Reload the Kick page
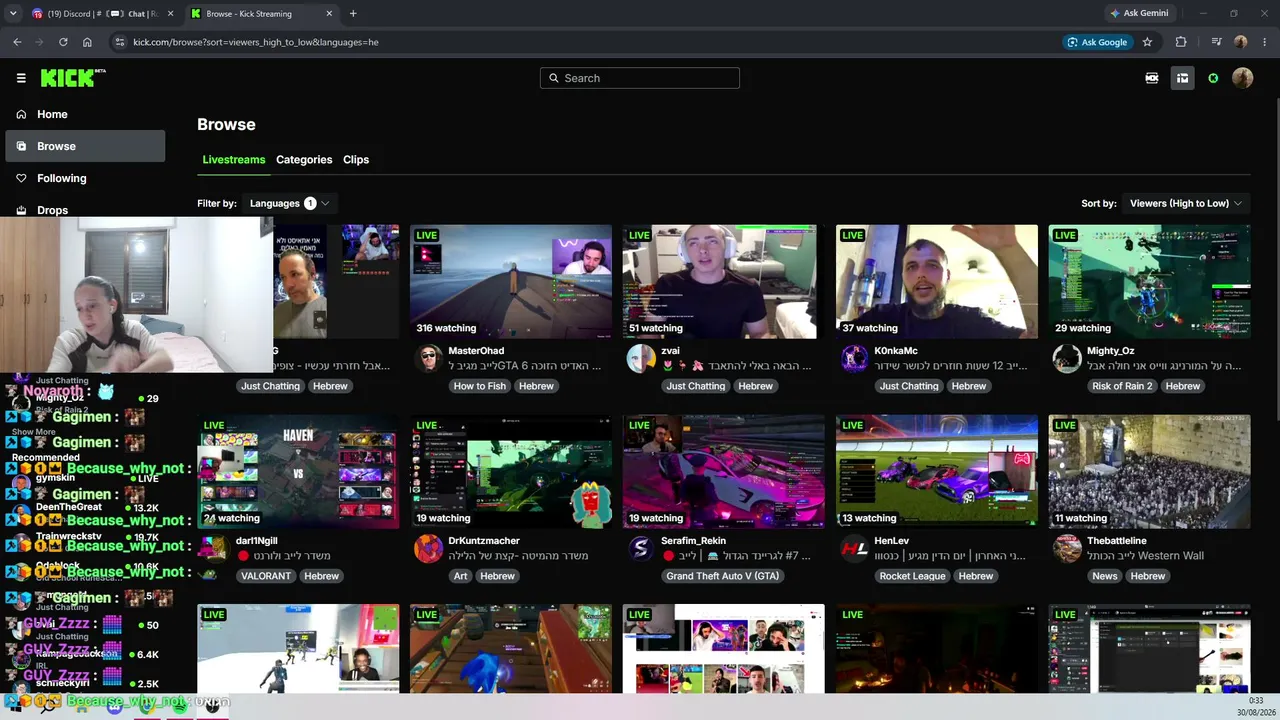Screen dimensions: 1280x720 click(x=63, y=42)
